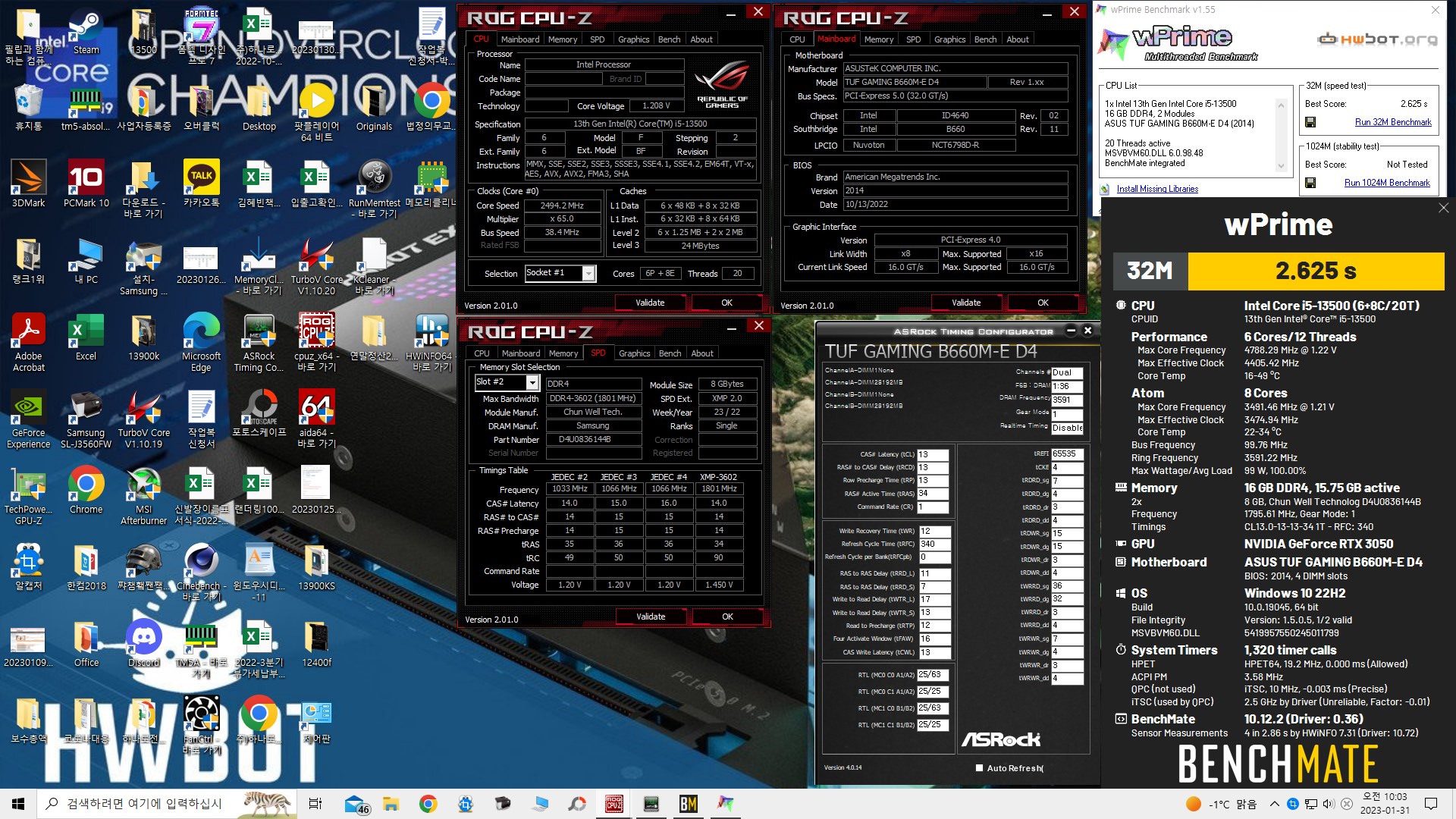The image size is (1456, 819).
Task: Click the Windows Start button
Action: click(x=18, y=804)
